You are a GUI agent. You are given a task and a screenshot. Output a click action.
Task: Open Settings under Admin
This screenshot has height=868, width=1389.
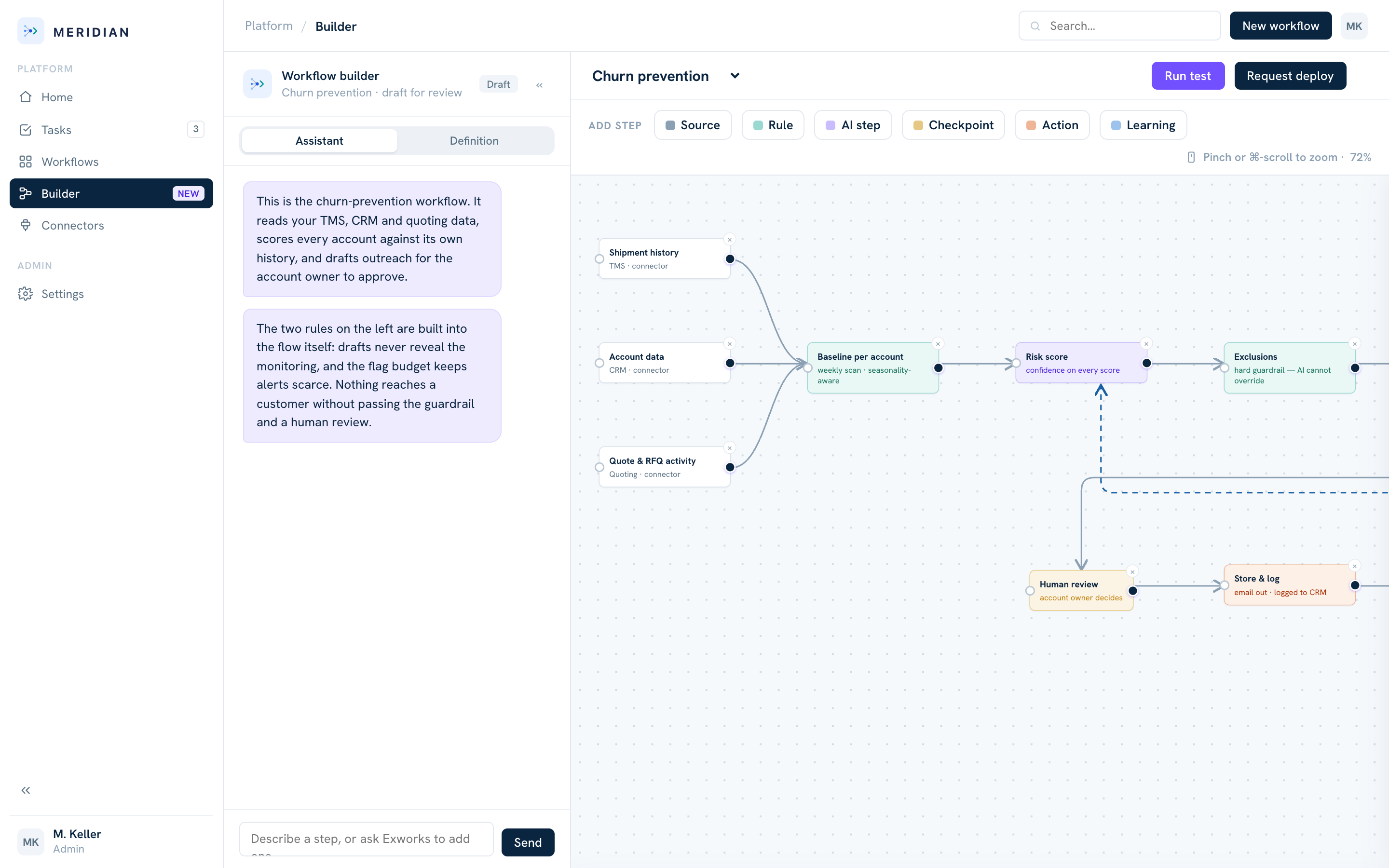[111, 294]
